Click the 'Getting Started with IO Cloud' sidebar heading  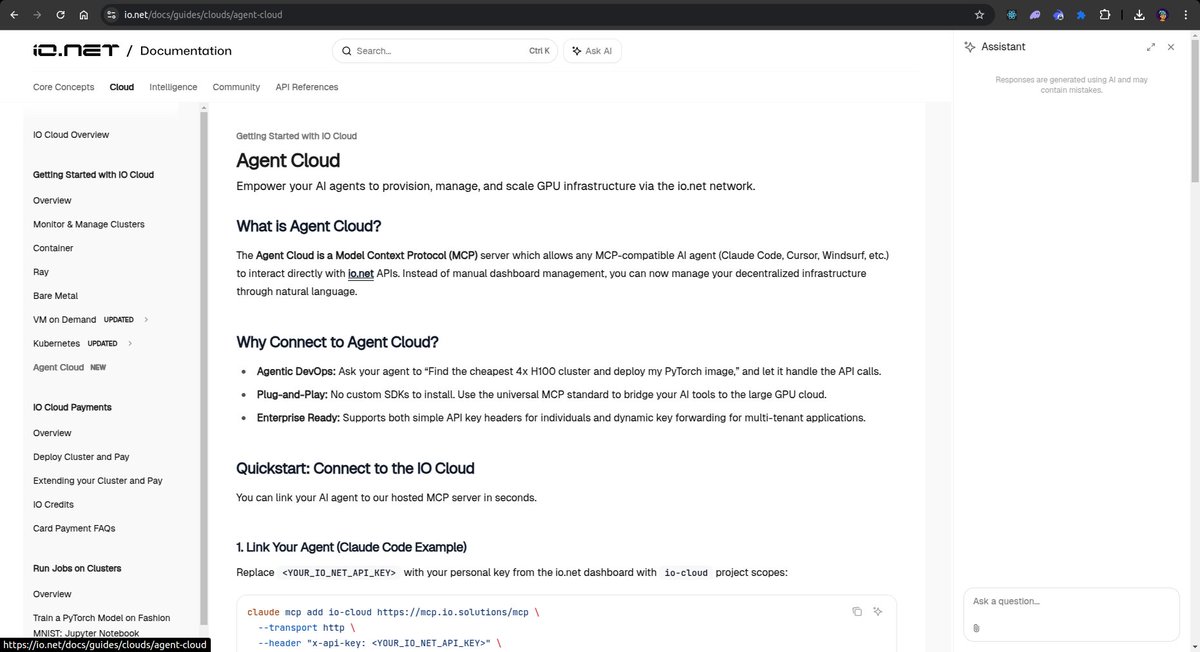pos(93,175)
